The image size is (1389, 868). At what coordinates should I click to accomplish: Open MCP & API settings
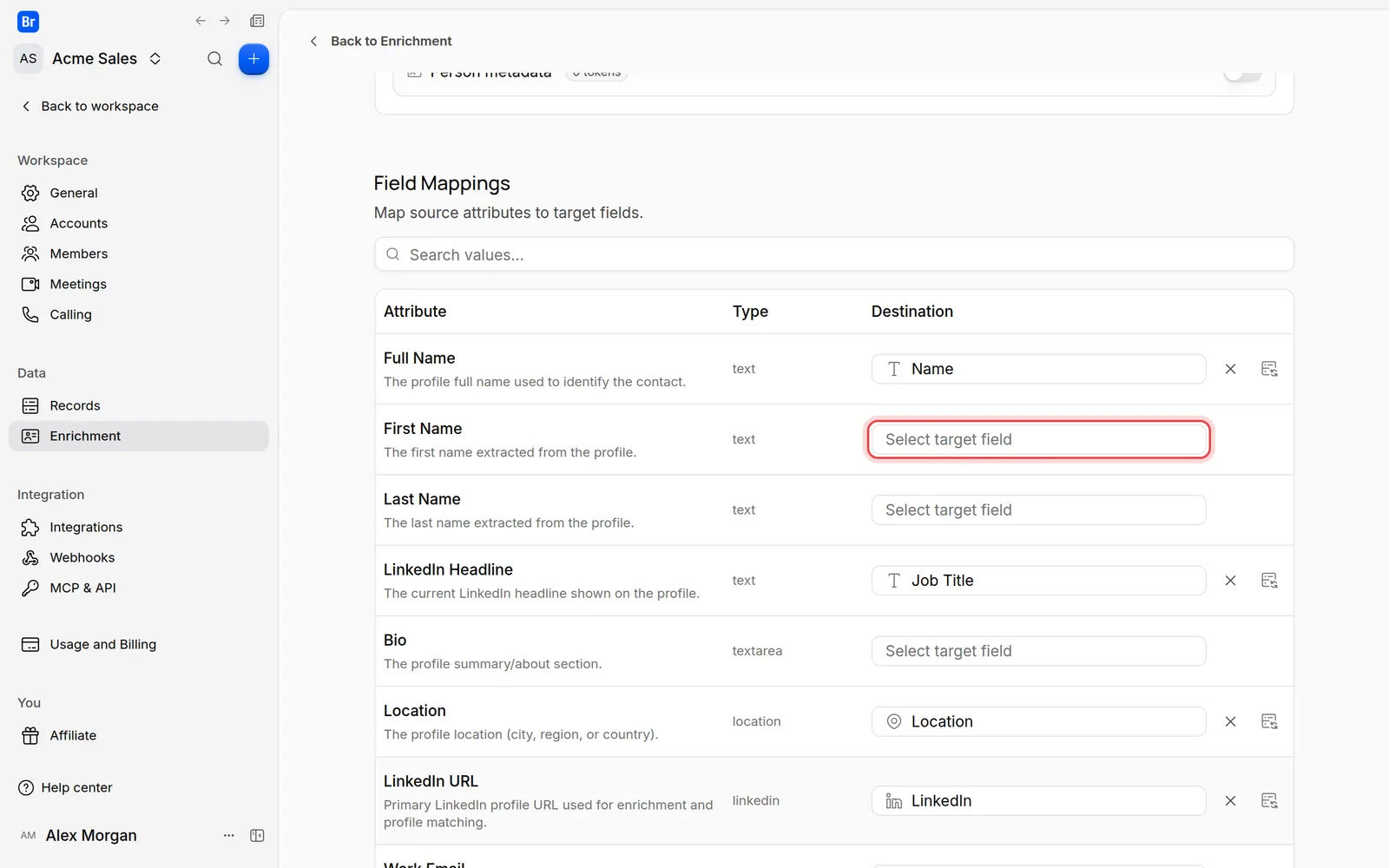(139, 588)
